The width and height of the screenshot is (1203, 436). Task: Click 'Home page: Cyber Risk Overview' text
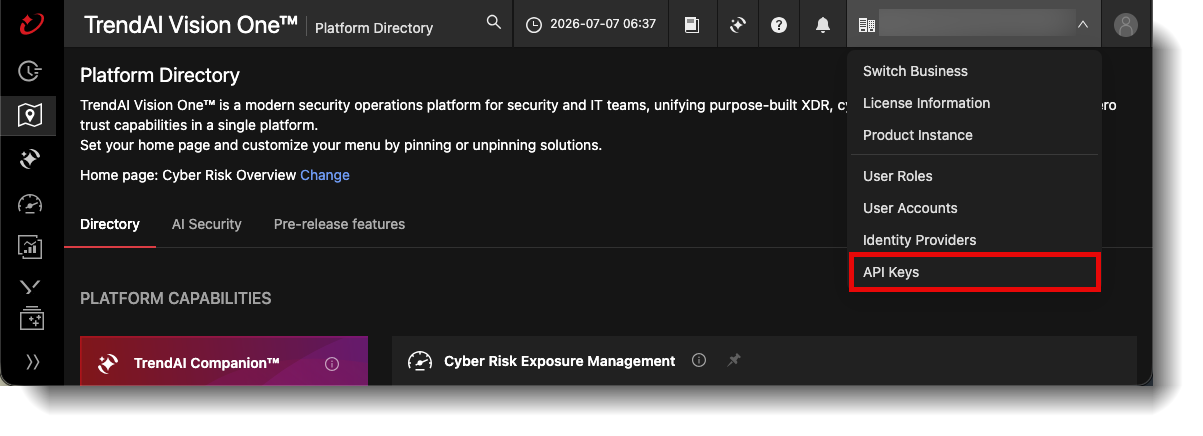188,175
